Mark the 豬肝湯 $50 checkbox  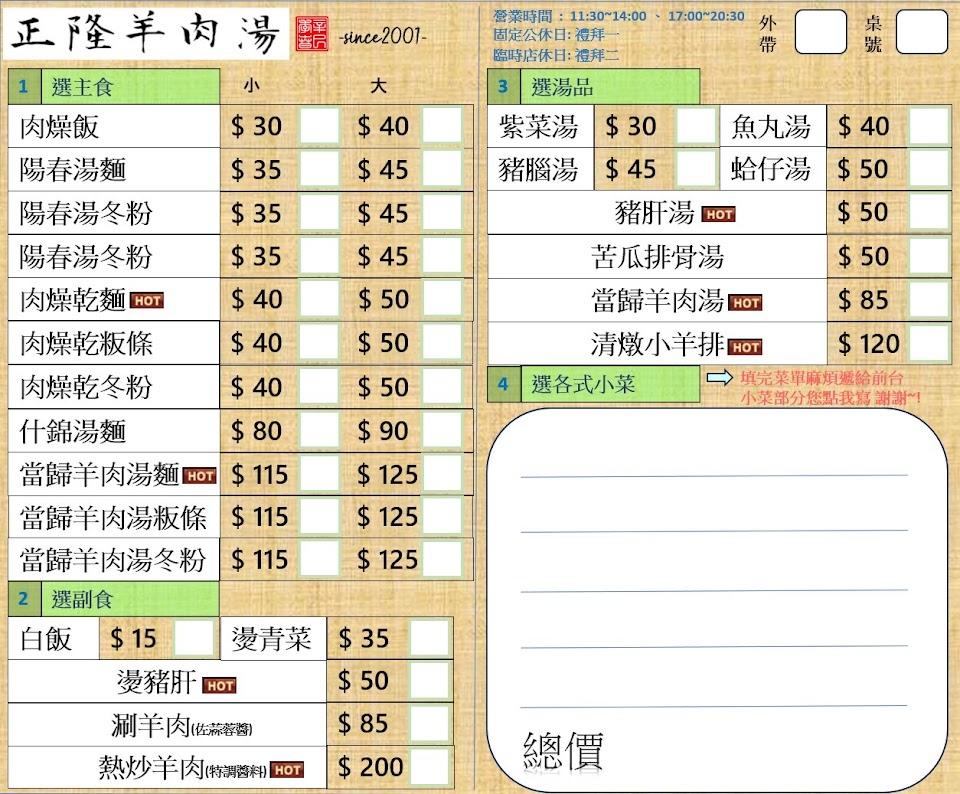[x=929, y=212]
